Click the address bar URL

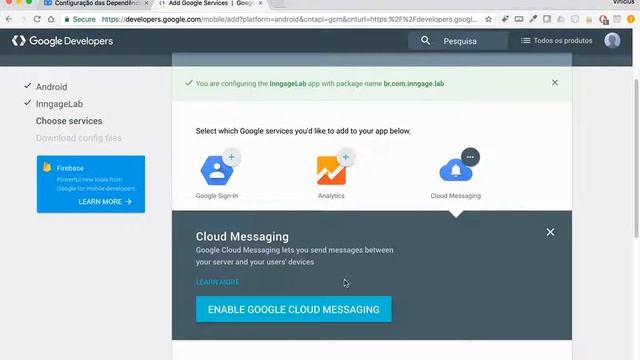(x=289, y=19)
